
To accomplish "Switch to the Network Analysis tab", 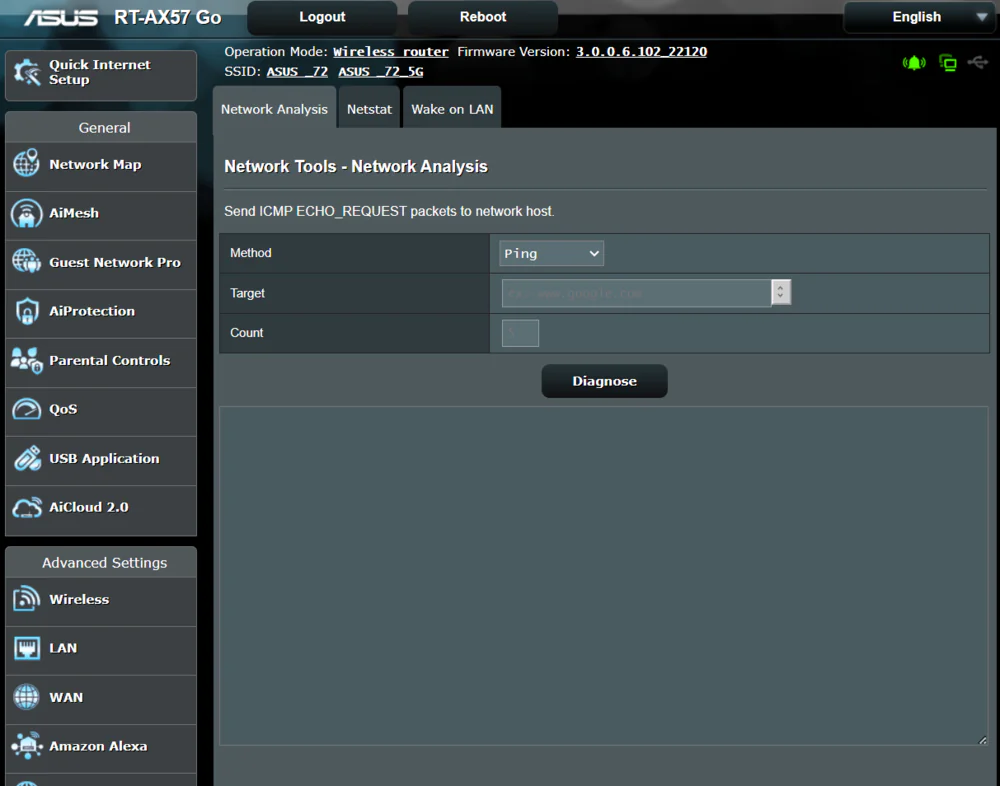I will [274, 108].
